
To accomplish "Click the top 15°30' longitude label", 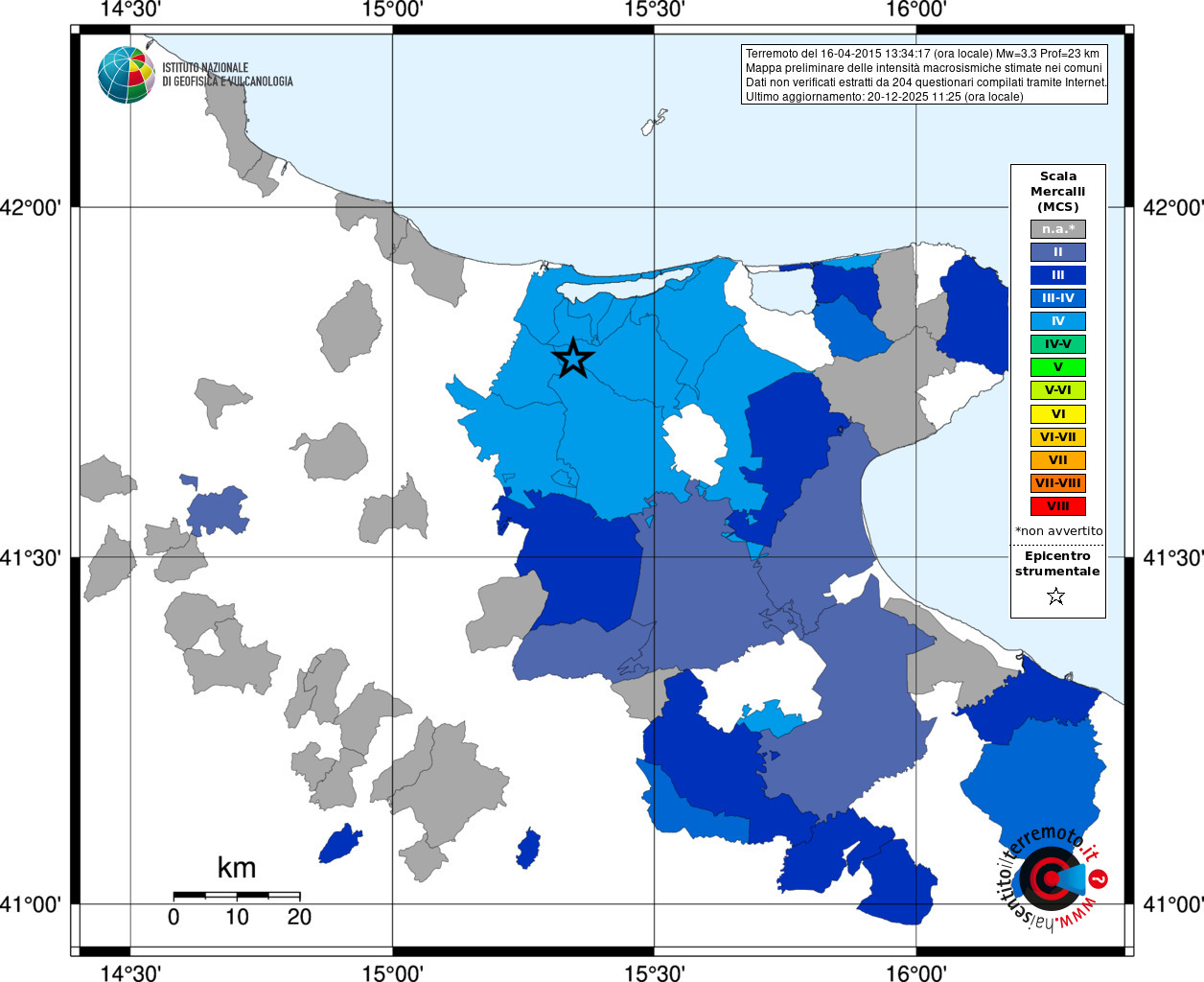I will point(655,10).
